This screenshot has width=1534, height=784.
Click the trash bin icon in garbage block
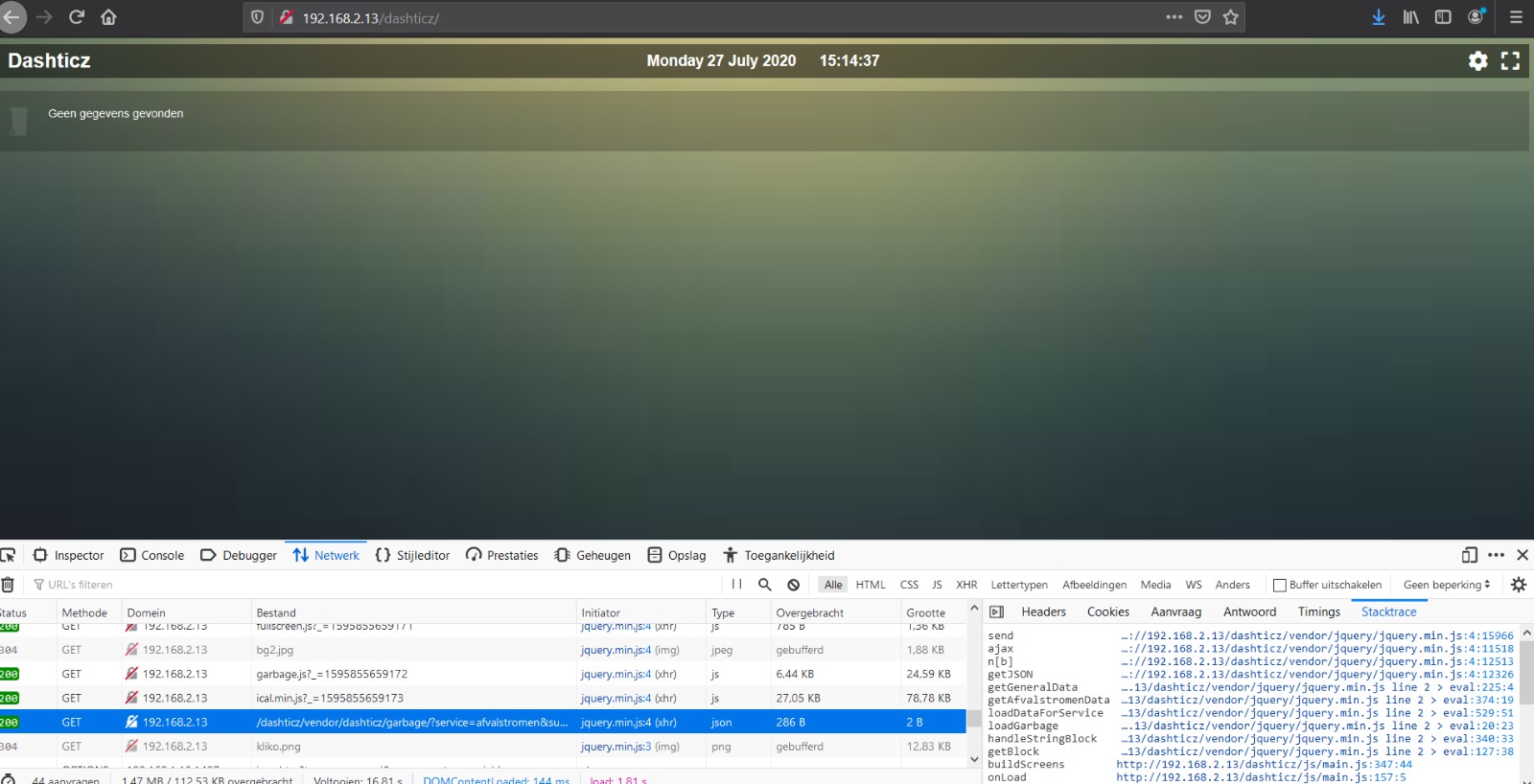click(x=18, y=121)
